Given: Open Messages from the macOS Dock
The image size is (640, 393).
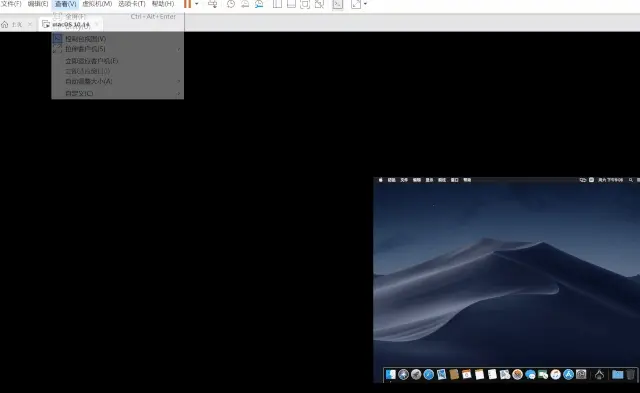Looking at the screenshot, I should (530, 374).
